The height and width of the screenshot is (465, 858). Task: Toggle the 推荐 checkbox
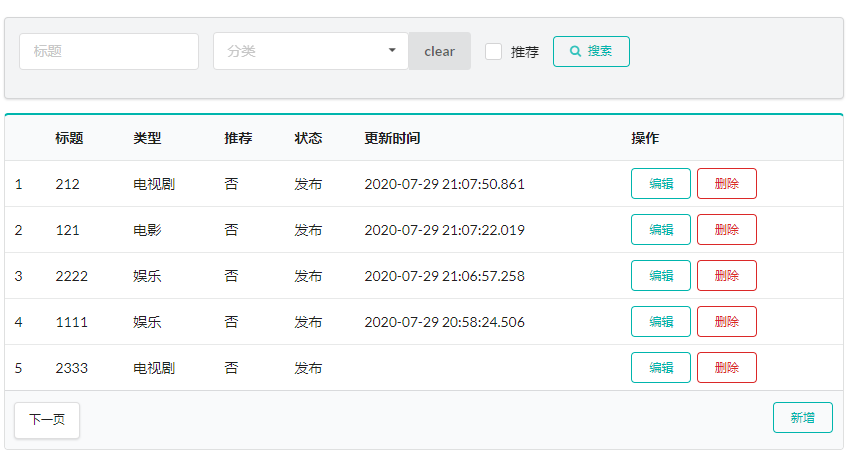click(x=494, y=51)
